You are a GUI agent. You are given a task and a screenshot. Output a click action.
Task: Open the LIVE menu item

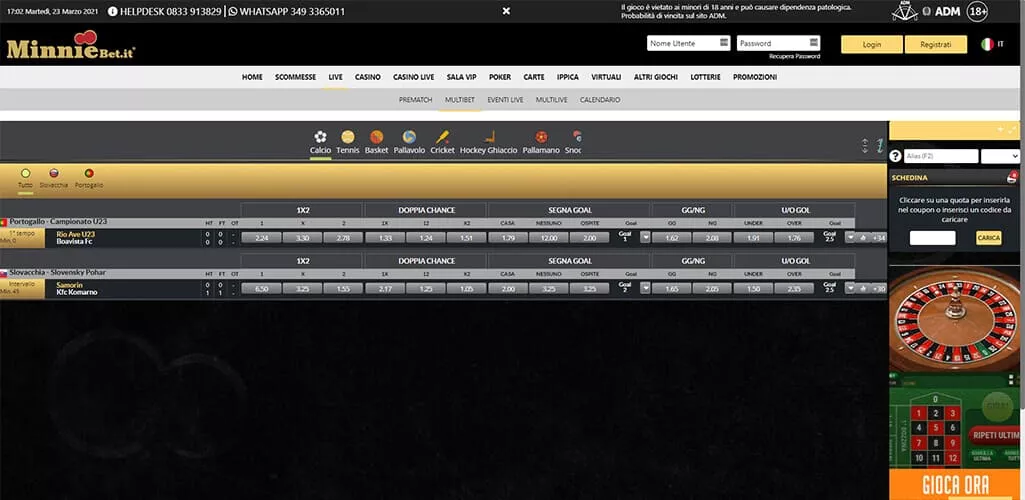pos(335,77)
